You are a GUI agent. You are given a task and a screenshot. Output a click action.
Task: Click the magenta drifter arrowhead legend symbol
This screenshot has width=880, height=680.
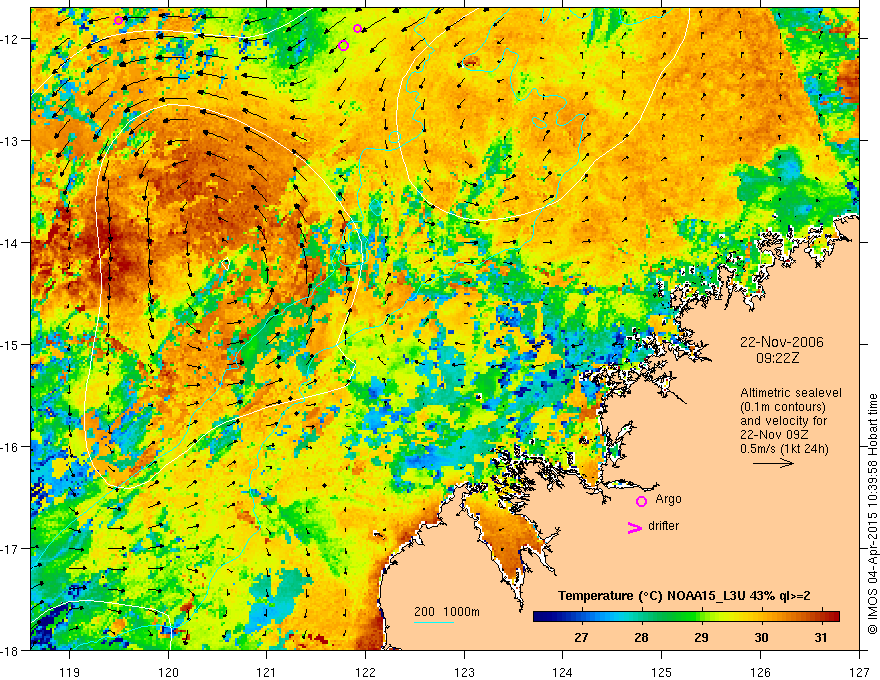pyautogui.click(x=635, y=528)
